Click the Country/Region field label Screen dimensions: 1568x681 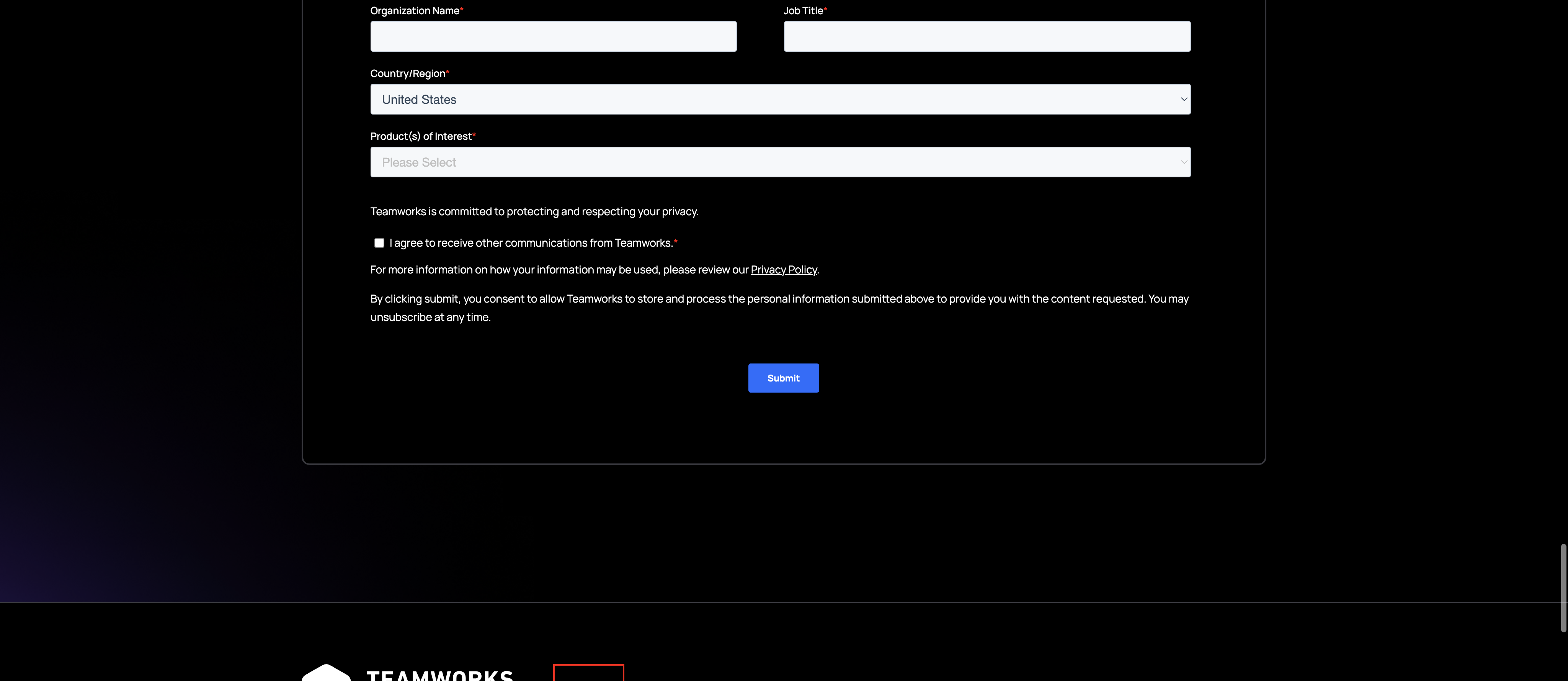(407, 74)
